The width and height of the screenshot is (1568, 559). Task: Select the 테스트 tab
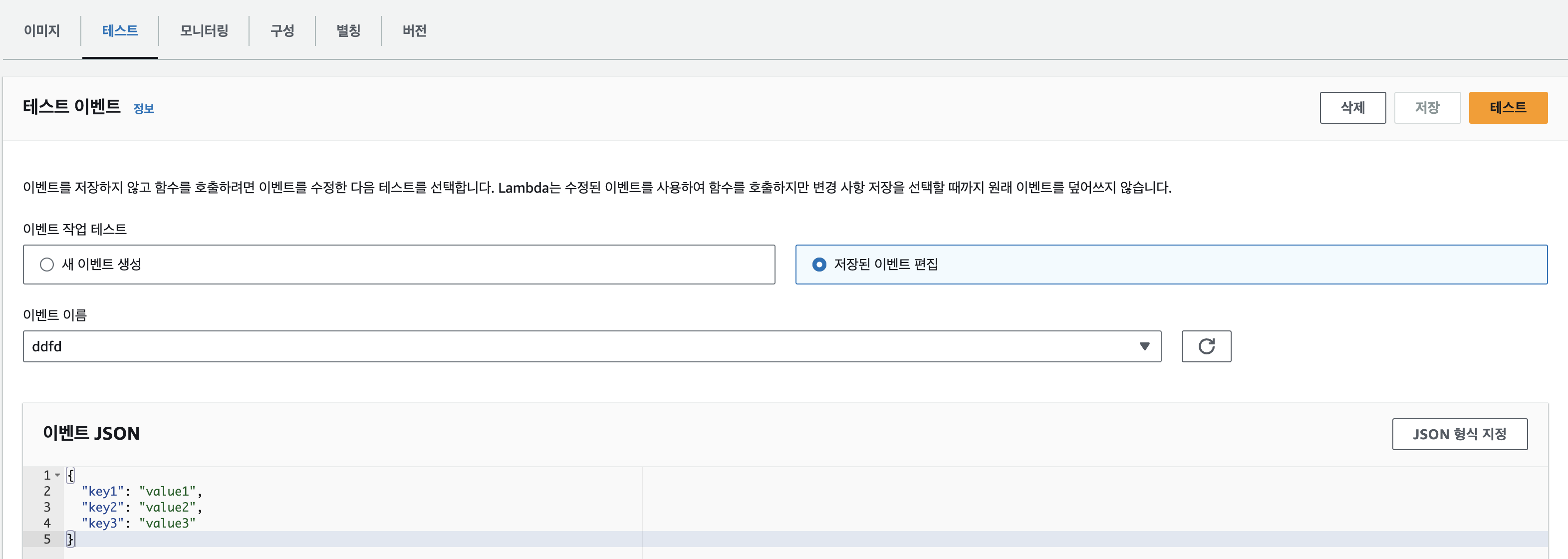coord(120,30)
